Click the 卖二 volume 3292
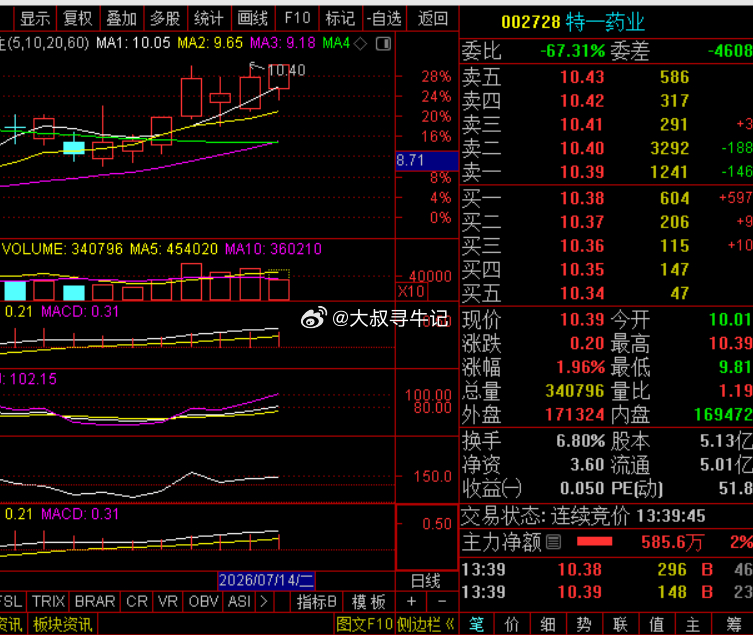This screenshot has width=753, height=635. click(x=669, y=148)
